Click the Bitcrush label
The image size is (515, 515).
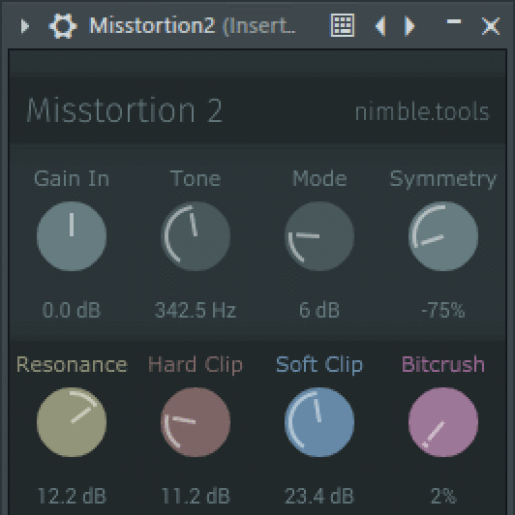coord(443,364)
